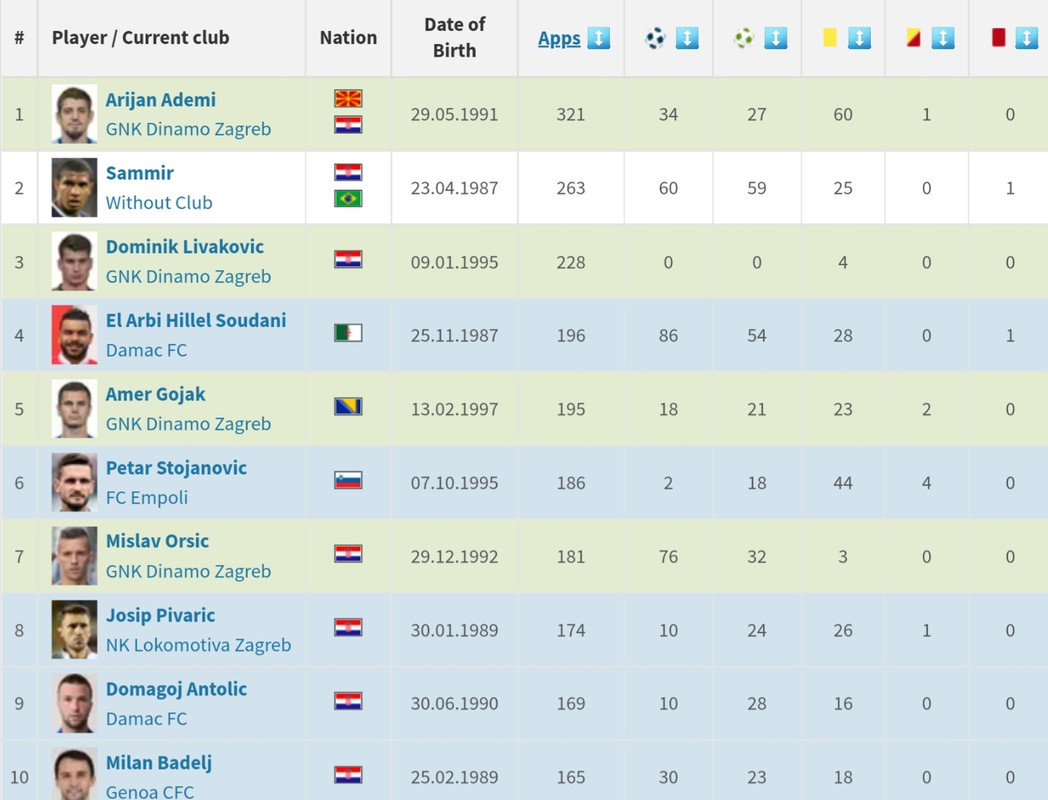
Task: Click Croatia flag for Dominik Livakovic
Action: 348,259
